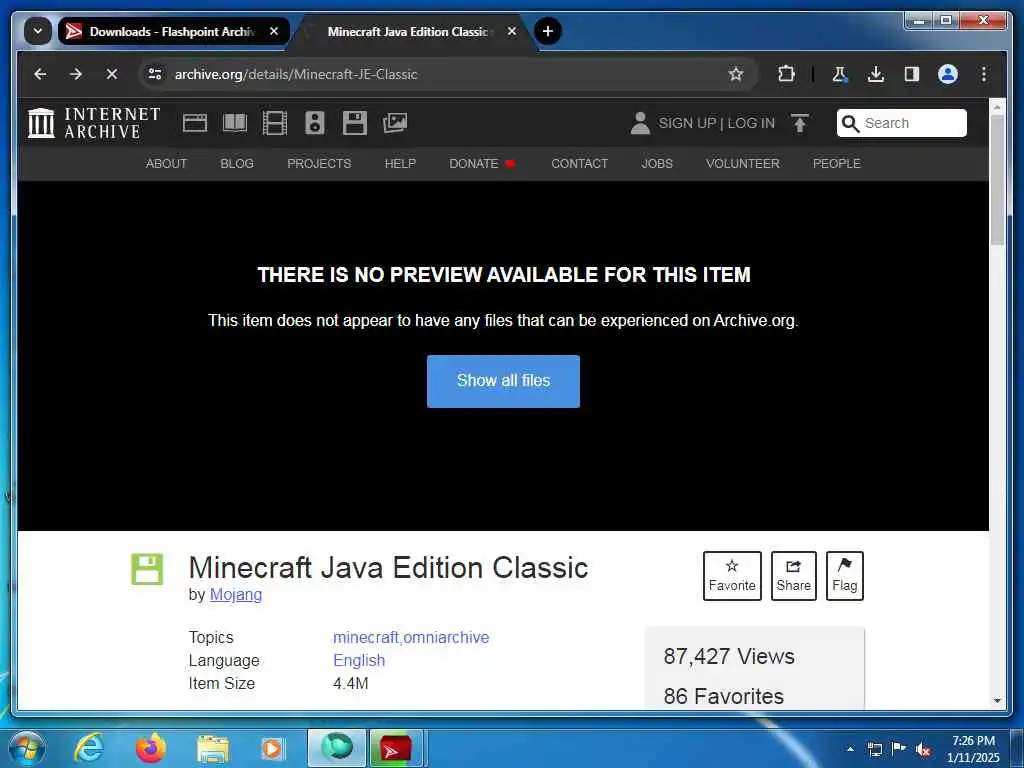Click the scrollbar down arrow
1024x768 pixels.
[x=997, y=701]
